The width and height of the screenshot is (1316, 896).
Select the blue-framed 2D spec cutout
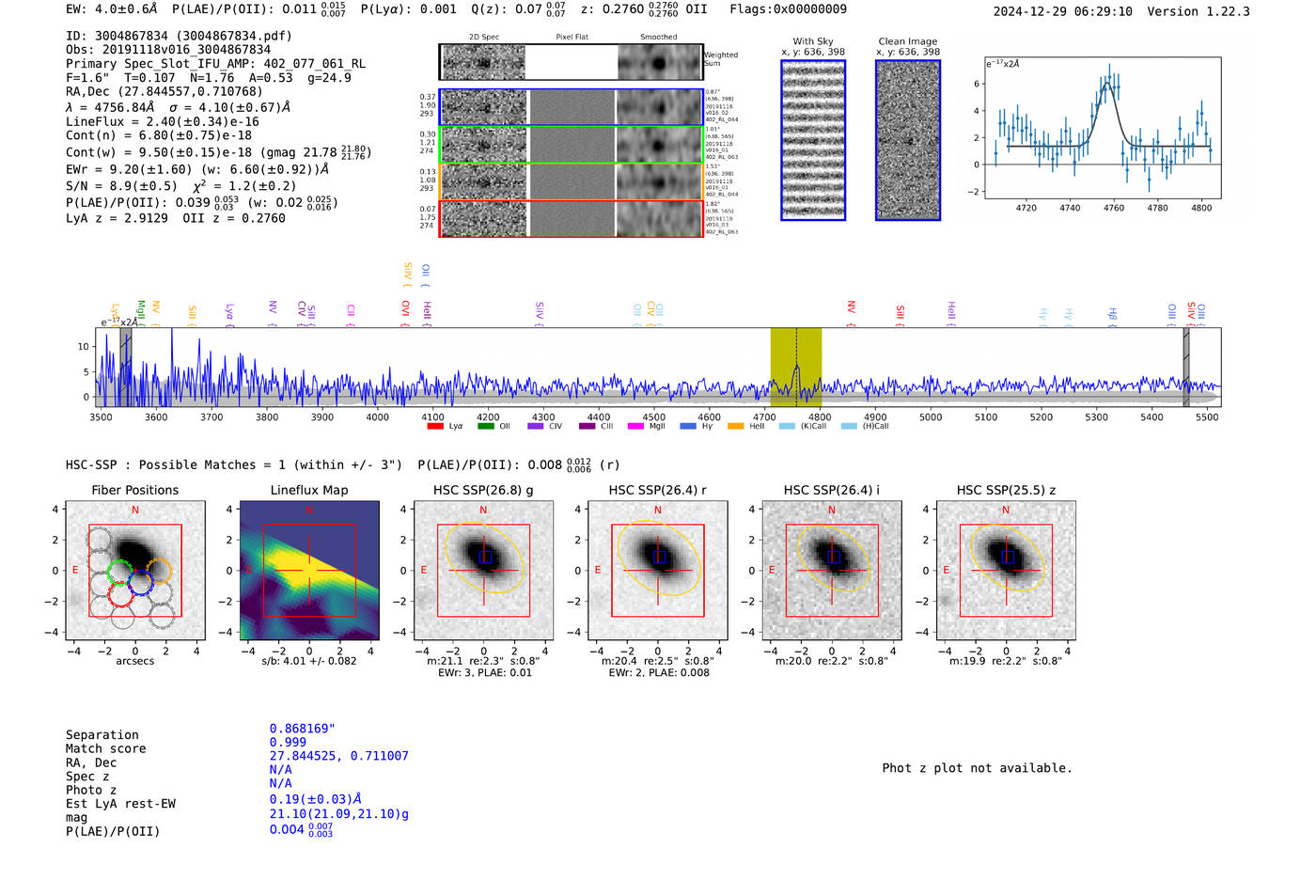[x=483, y=107]
